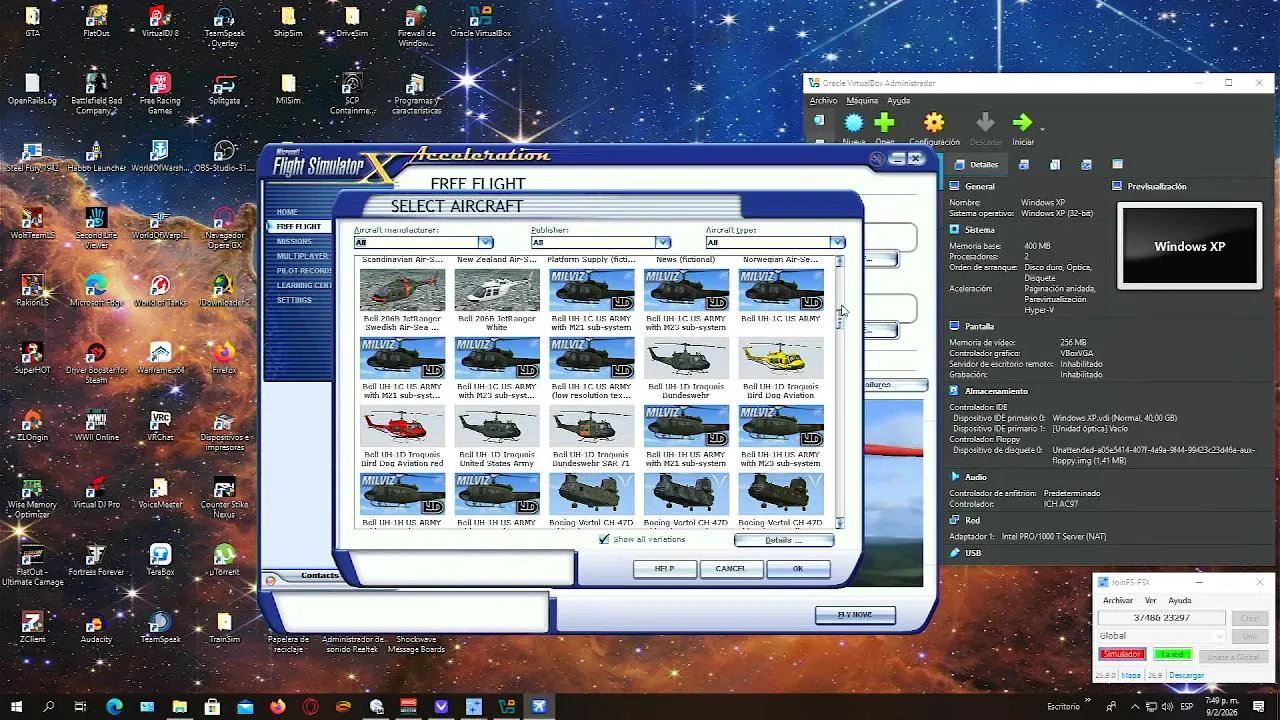Pick the Bell 206B JetRanger White aircraft
The height and width of the screenshot is (720, 1280).
tap(497, 291)
